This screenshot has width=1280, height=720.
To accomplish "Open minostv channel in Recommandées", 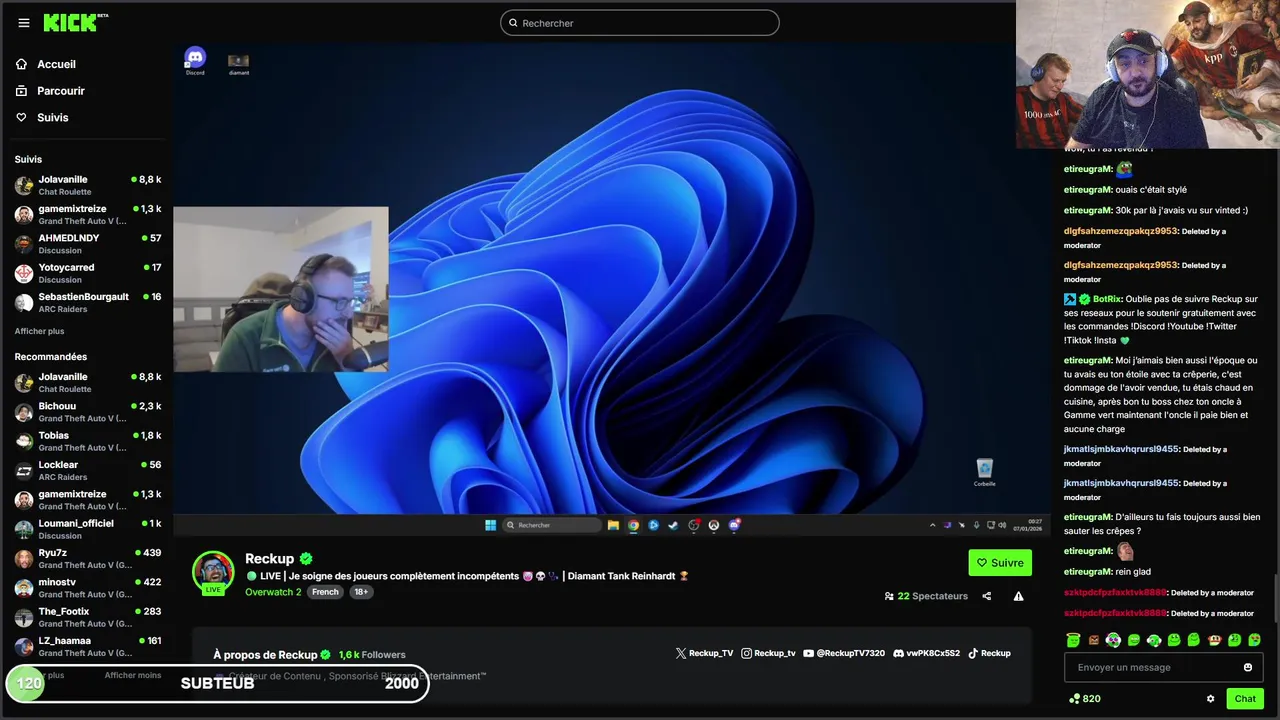I will pyautogui.click(x=88, y=587).
